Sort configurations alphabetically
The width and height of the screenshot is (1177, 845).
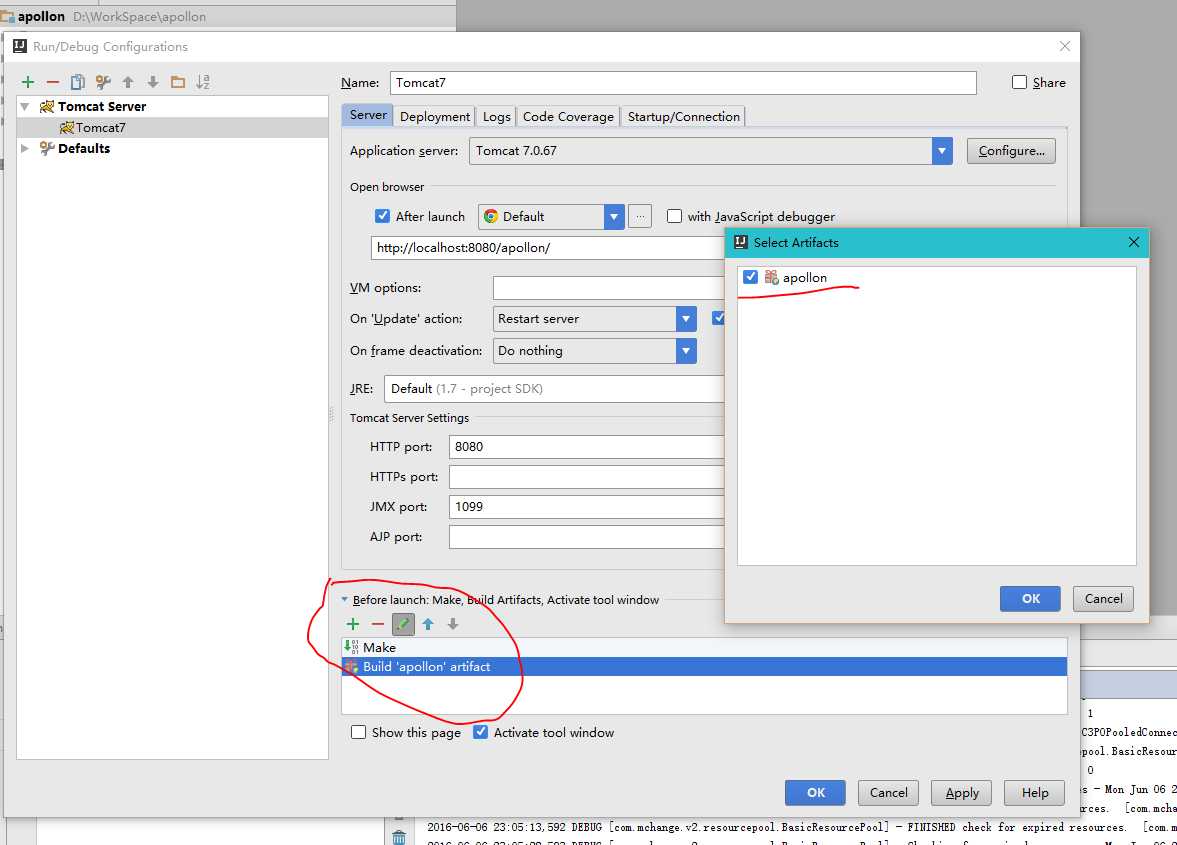[203, 82]
